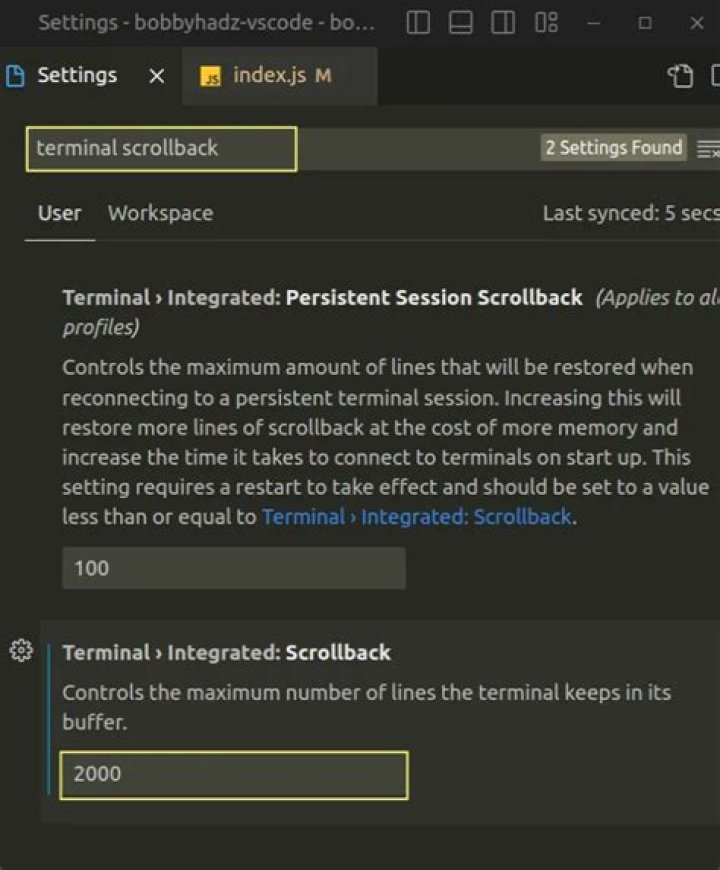
Task: Switch to Workspace settings scope tab
Action: coord(160,214)
